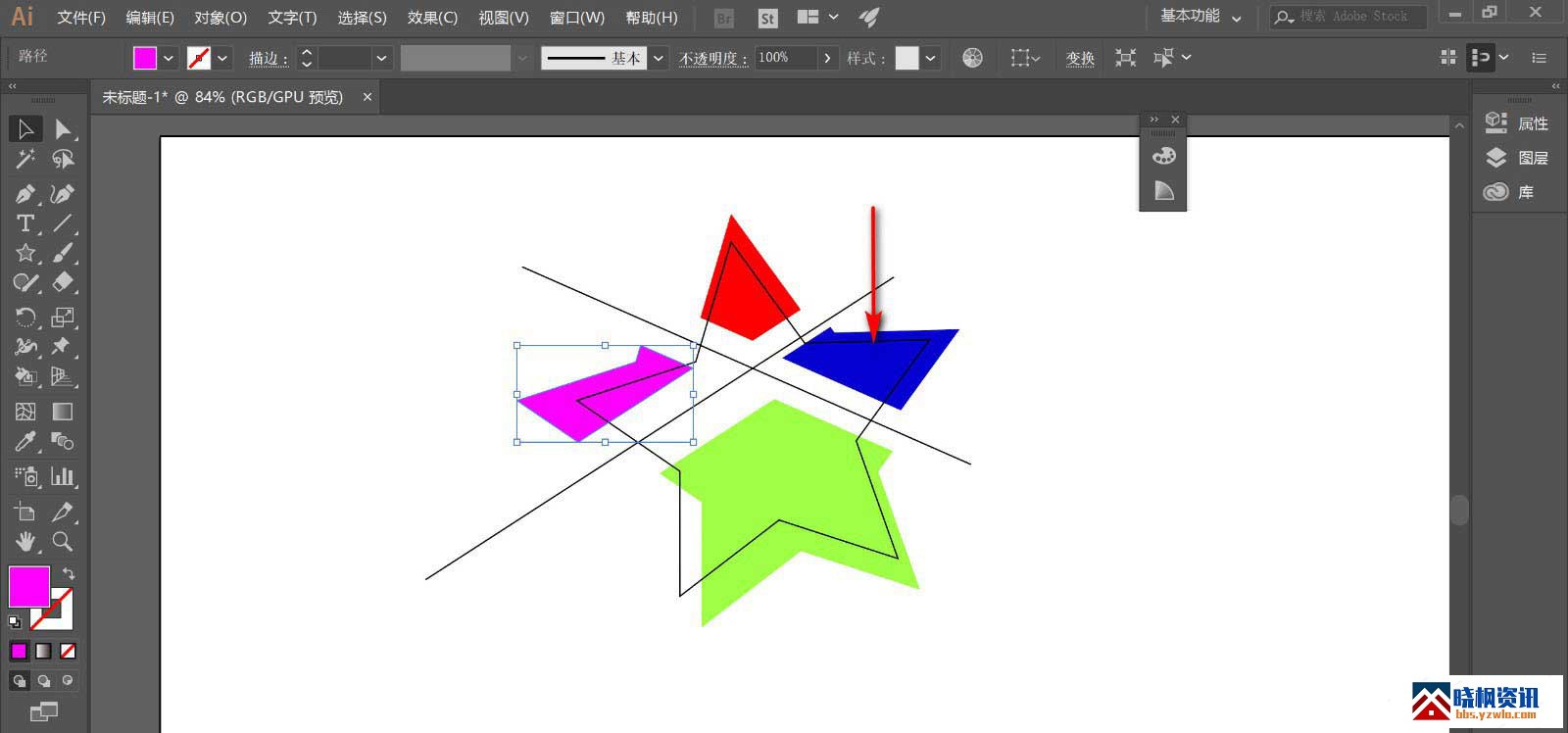Select the Perspective Grid tool
The image size is (1568, 733).
pyautogui.click(x=63, y=376)
